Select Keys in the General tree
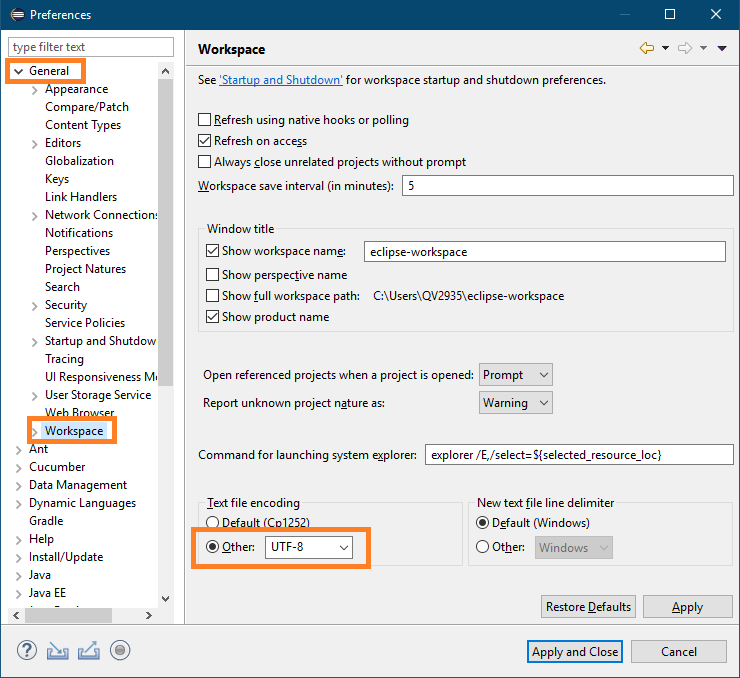 click(57, 179)
